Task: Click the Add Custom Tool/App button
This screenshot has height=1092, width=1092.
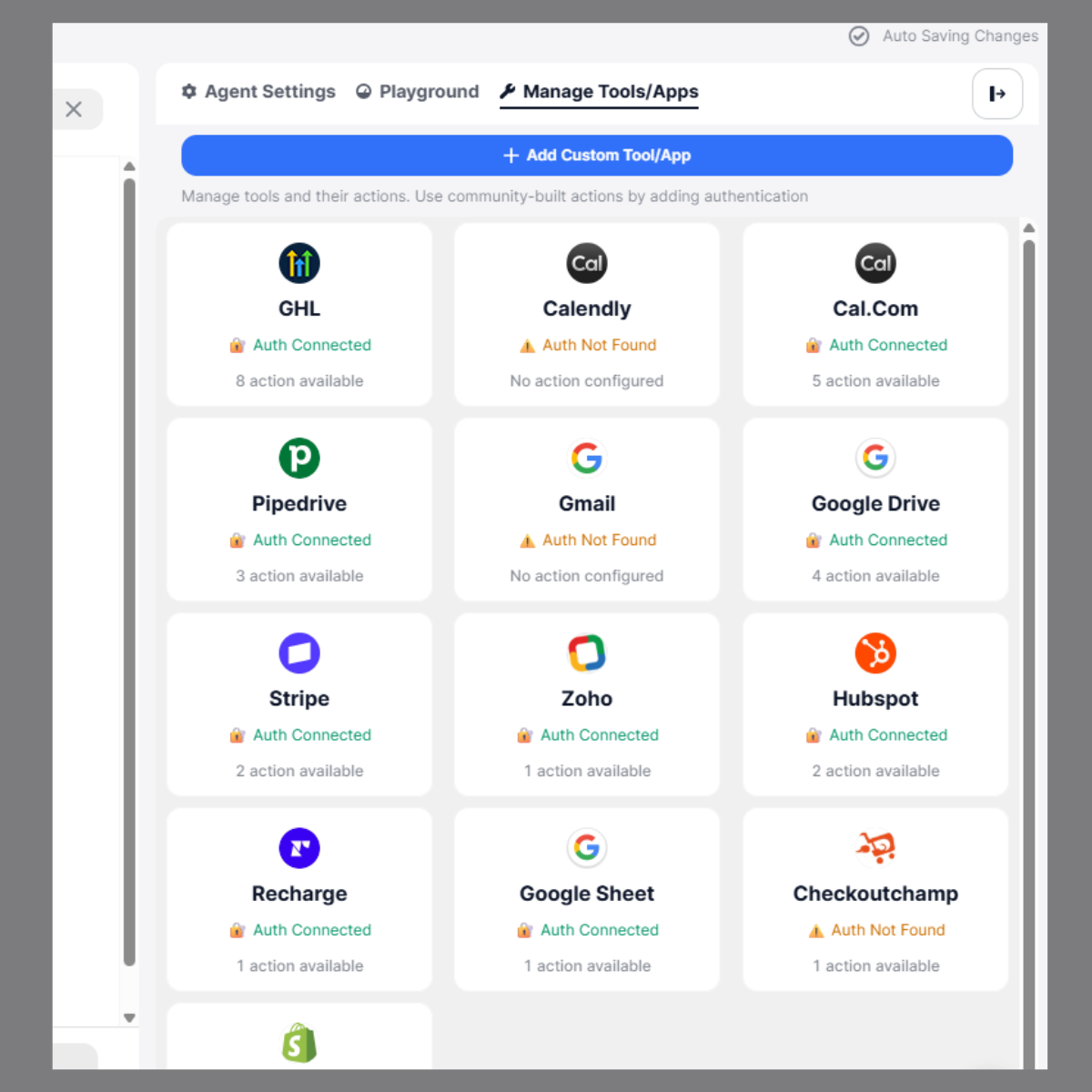Action: tap(597, 156)
